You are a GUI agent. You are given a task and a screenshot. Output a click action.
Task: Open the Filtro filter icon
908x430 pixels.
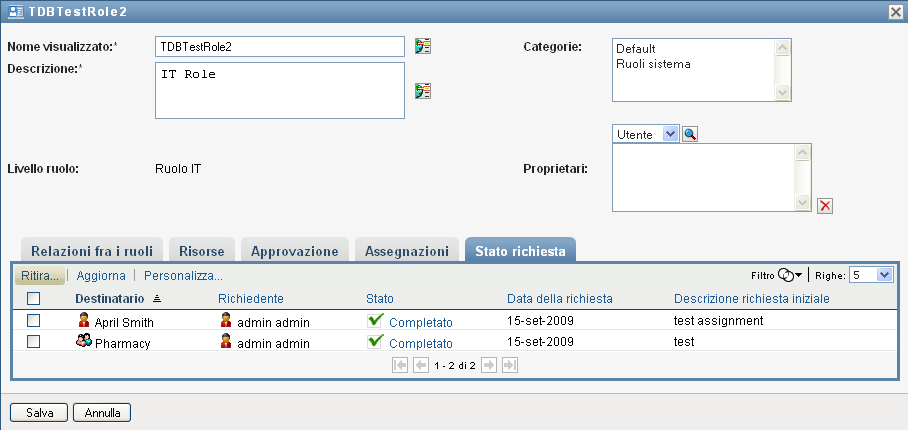coord(789,275)
